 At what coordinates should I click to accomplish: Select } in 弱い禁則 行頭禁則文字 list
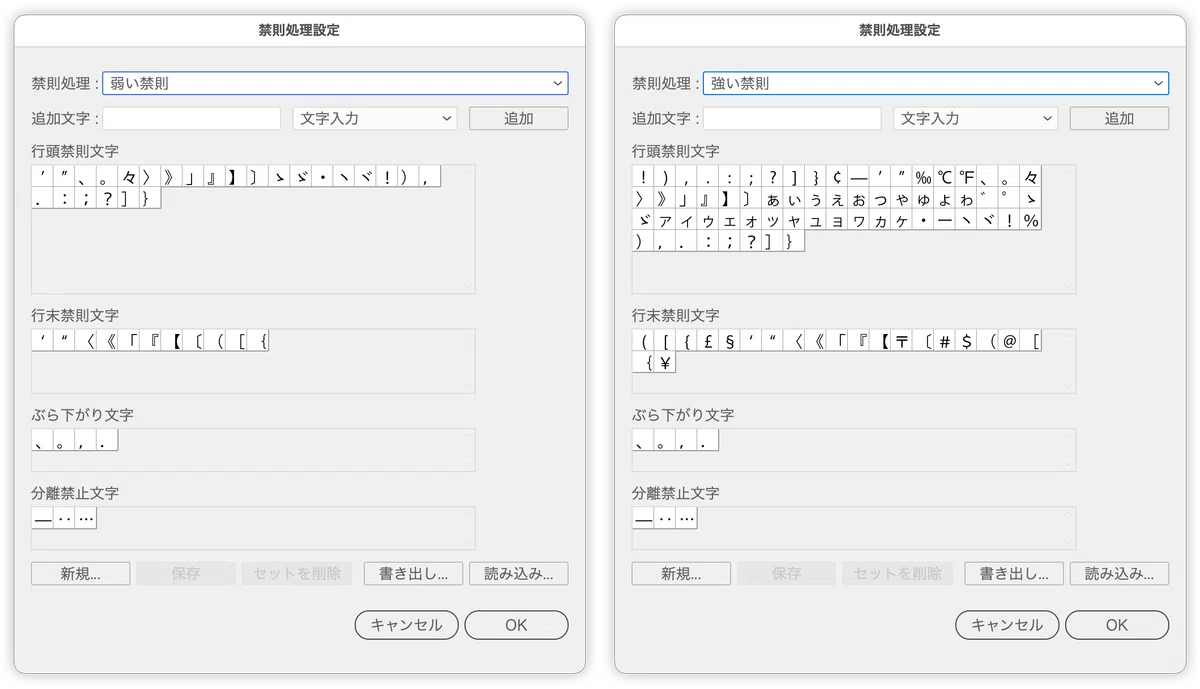click(150, 198)
